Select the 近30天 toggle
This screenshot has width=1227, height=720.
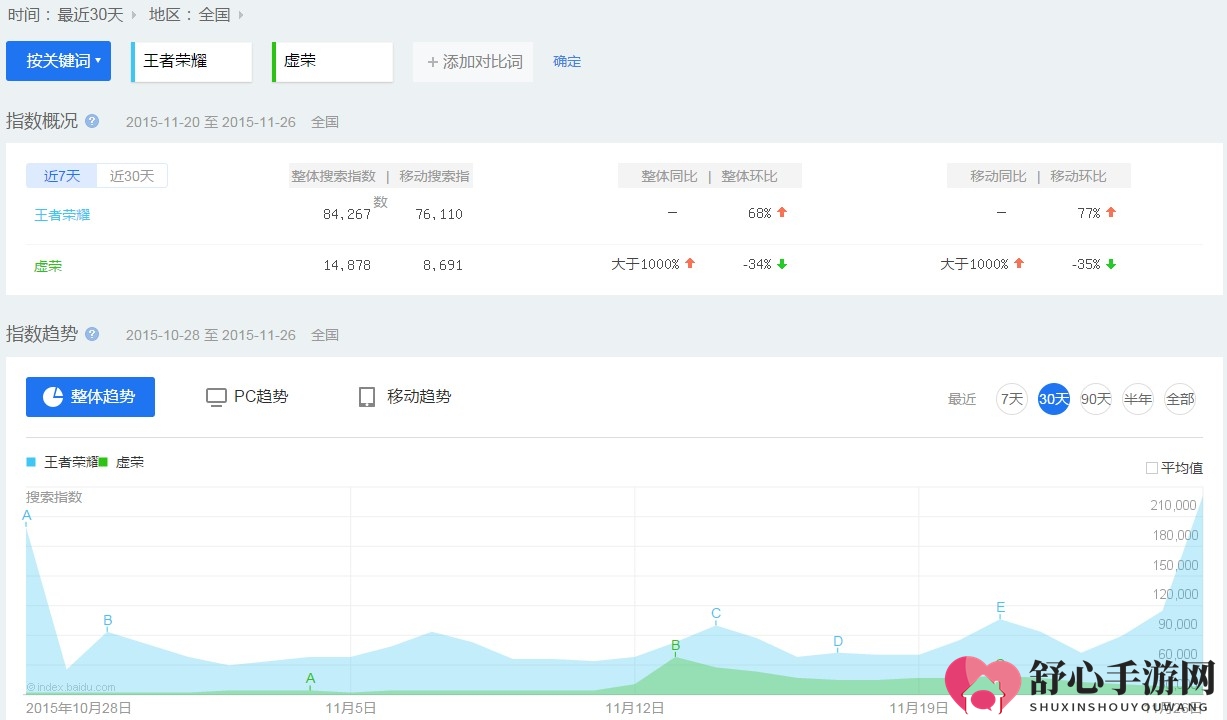tap(132, 176)
